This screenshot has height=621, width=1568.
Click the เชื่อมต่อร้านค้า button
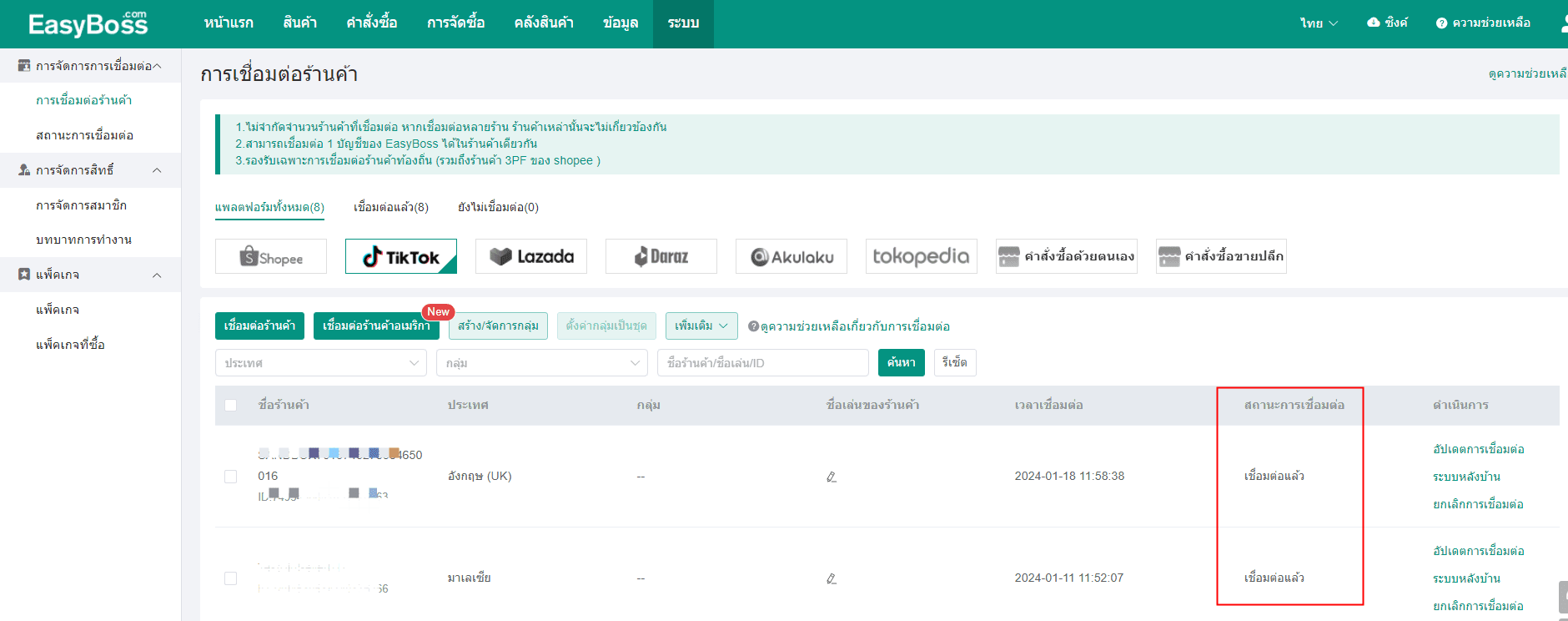pos(259,326)
